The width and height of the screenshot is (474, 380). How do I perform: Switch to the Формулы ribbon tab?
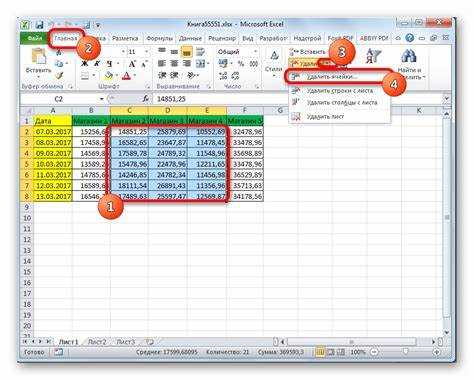159,38
